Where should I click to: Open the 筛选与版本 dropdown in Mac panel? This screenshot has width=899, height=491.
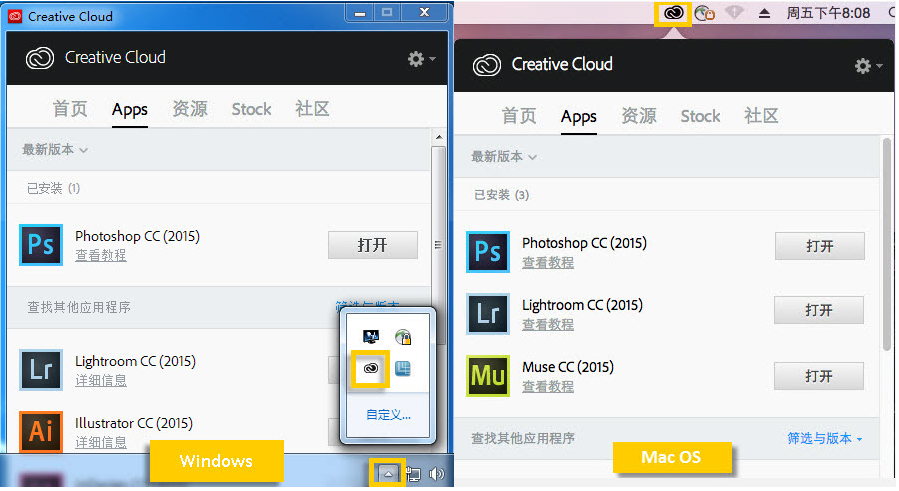[825, 438]
